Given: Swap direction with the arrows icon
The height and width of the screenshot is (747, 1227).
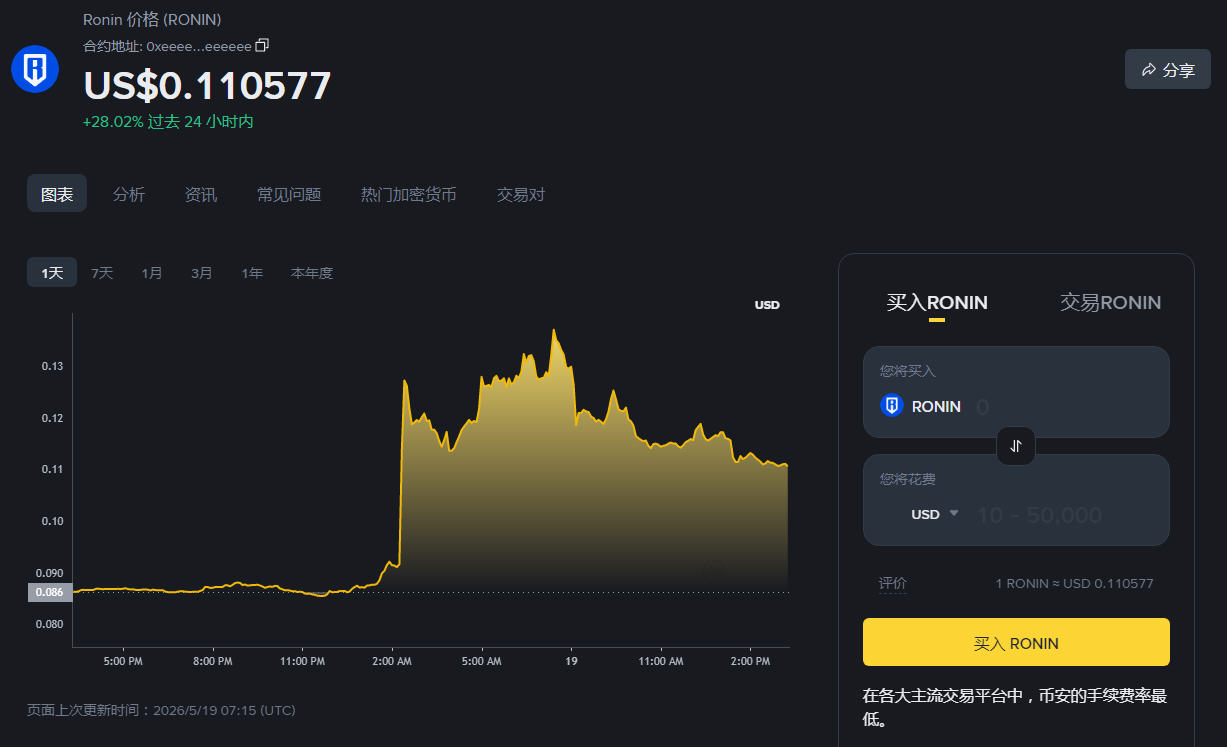Looking at the screenshot, I should pos(1016,446).
